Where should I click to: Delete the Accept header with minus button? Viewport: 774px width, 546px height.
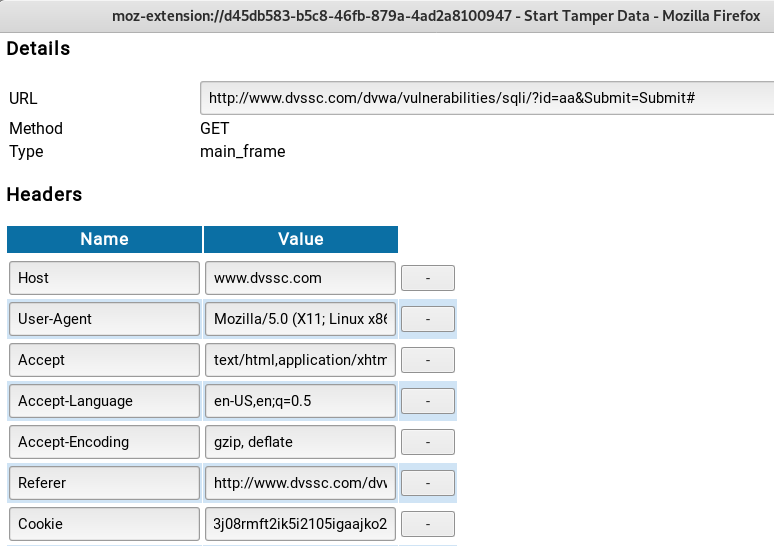[x=427, y=360]
